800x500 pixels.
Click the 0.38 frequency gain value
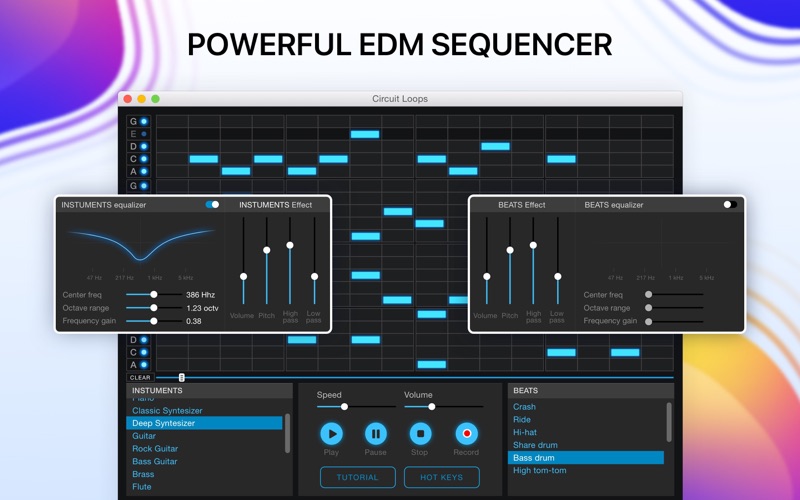[193, 321]
